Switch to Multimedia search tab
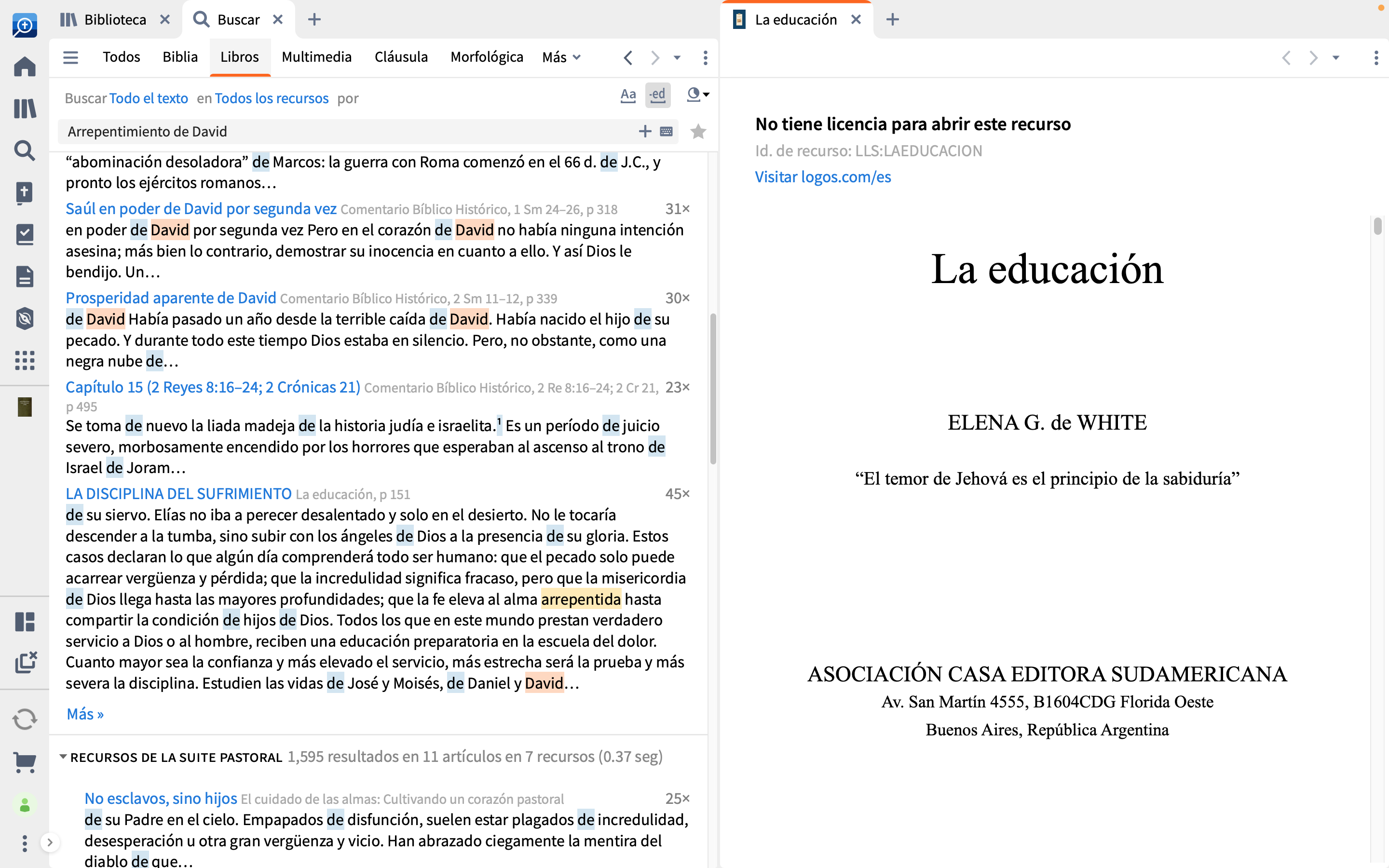Image resolution: width=1389 pixels, height=868 pixels. 316,57
